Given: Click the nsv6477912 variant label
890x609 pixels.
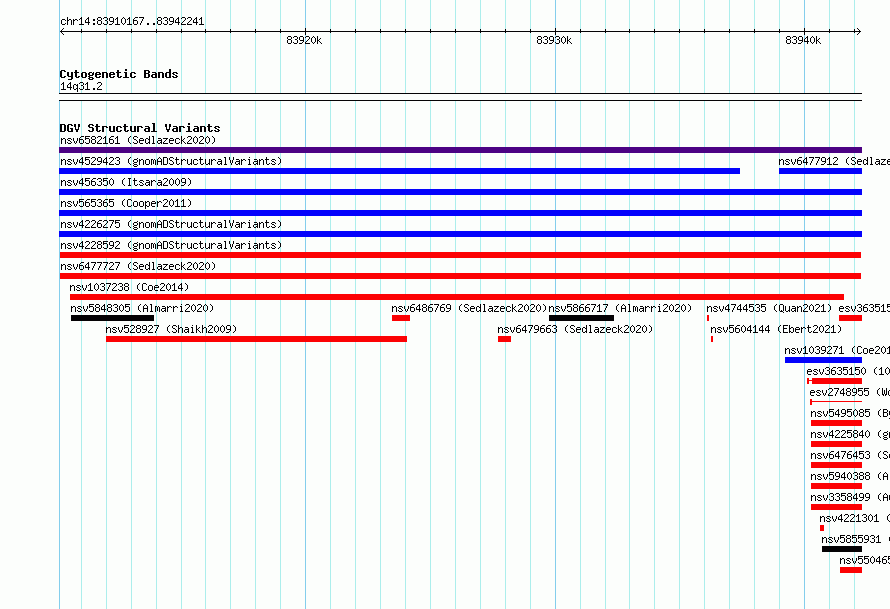Looking at the screenshot, I should click(834, 161).
